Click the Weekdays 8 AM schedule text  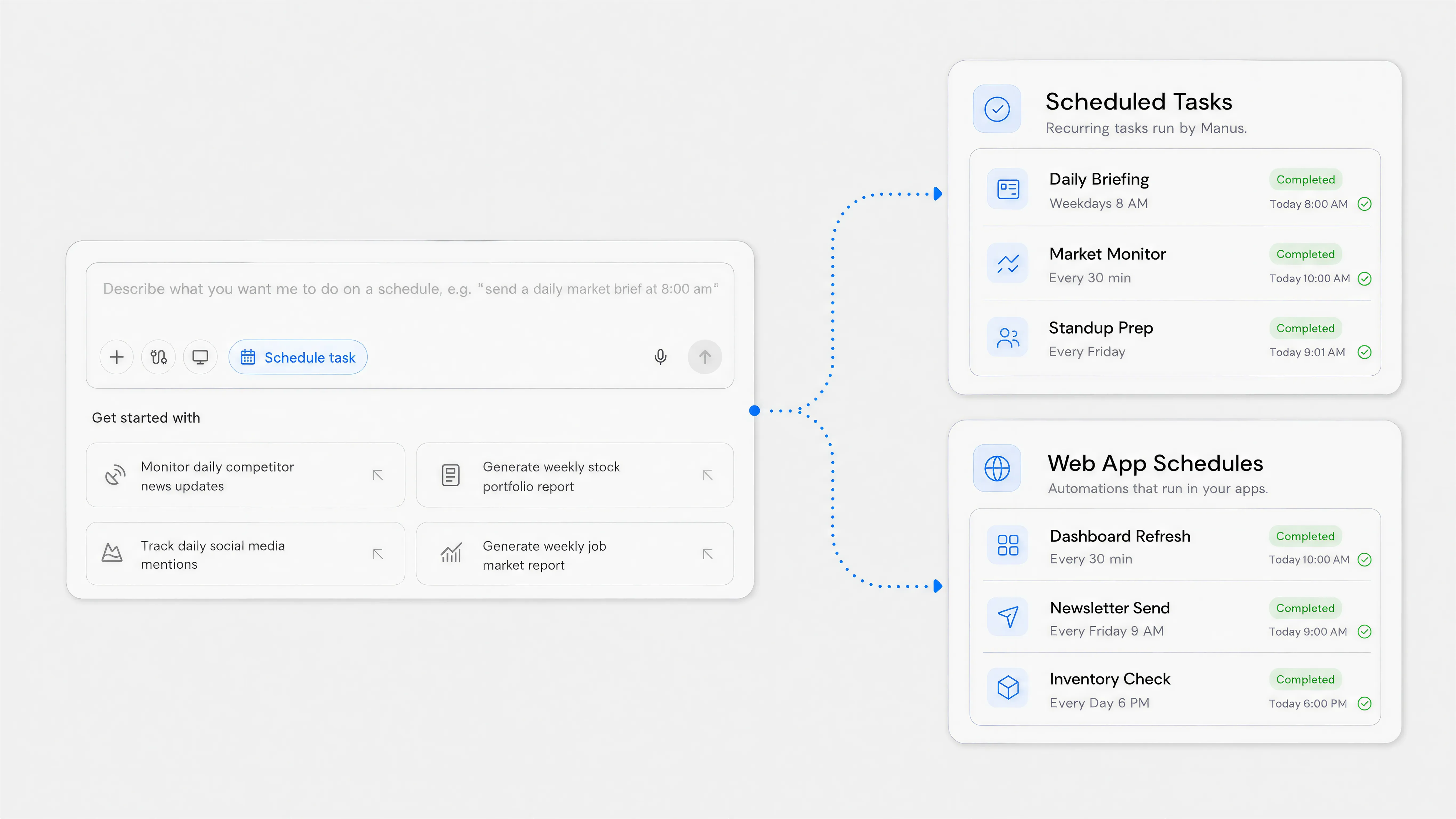click(x=1099, y=203)
